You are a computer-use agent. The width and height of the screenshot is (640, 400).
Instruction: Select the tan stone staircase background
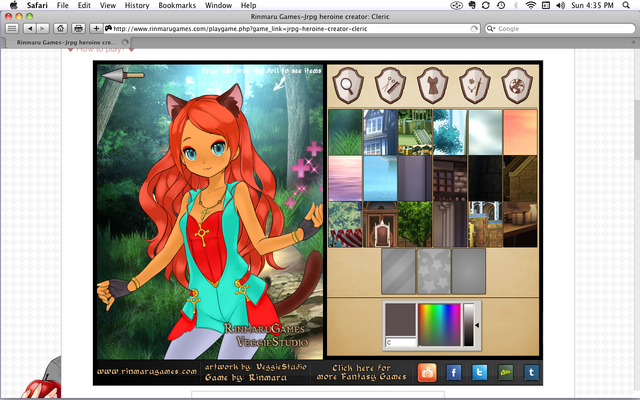[x=520, y=178]
